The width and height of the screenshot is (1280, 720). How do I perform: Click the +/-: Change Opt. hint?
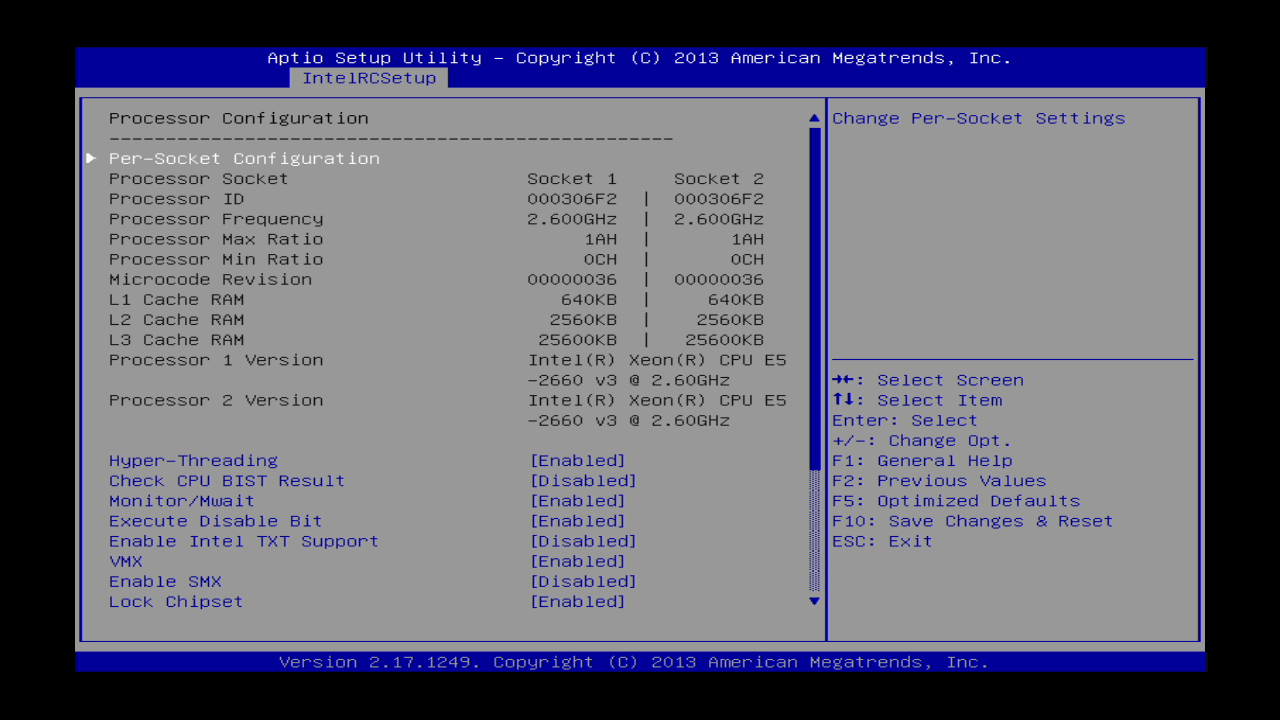922,441
